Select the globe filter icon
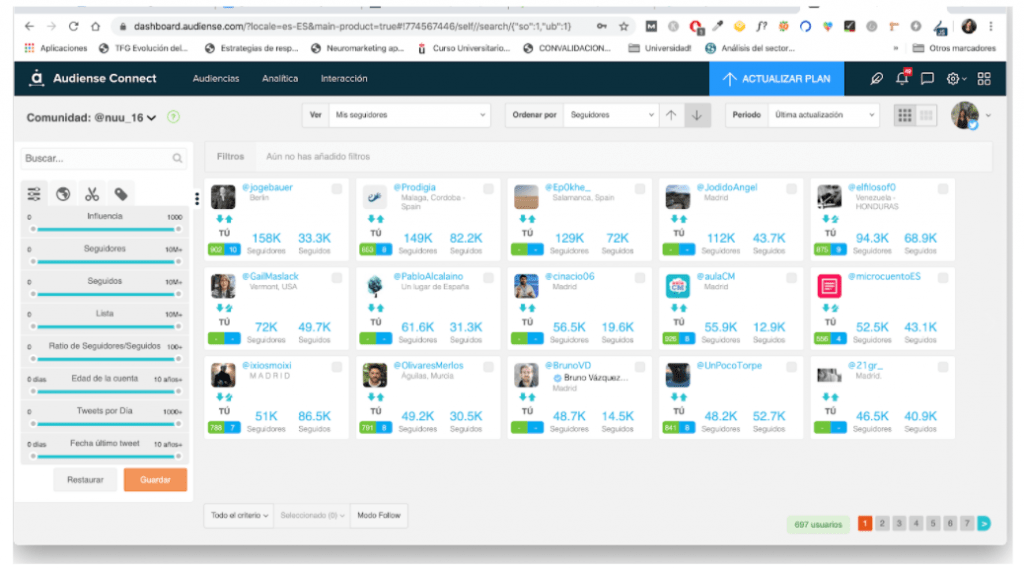 [63, 194]
